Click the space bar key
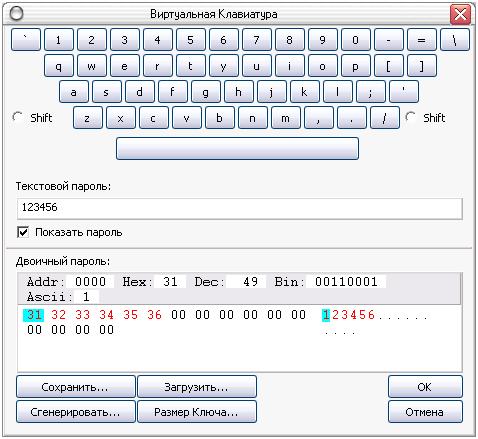Viewport: 478px width, 439px height. [237, 148]
